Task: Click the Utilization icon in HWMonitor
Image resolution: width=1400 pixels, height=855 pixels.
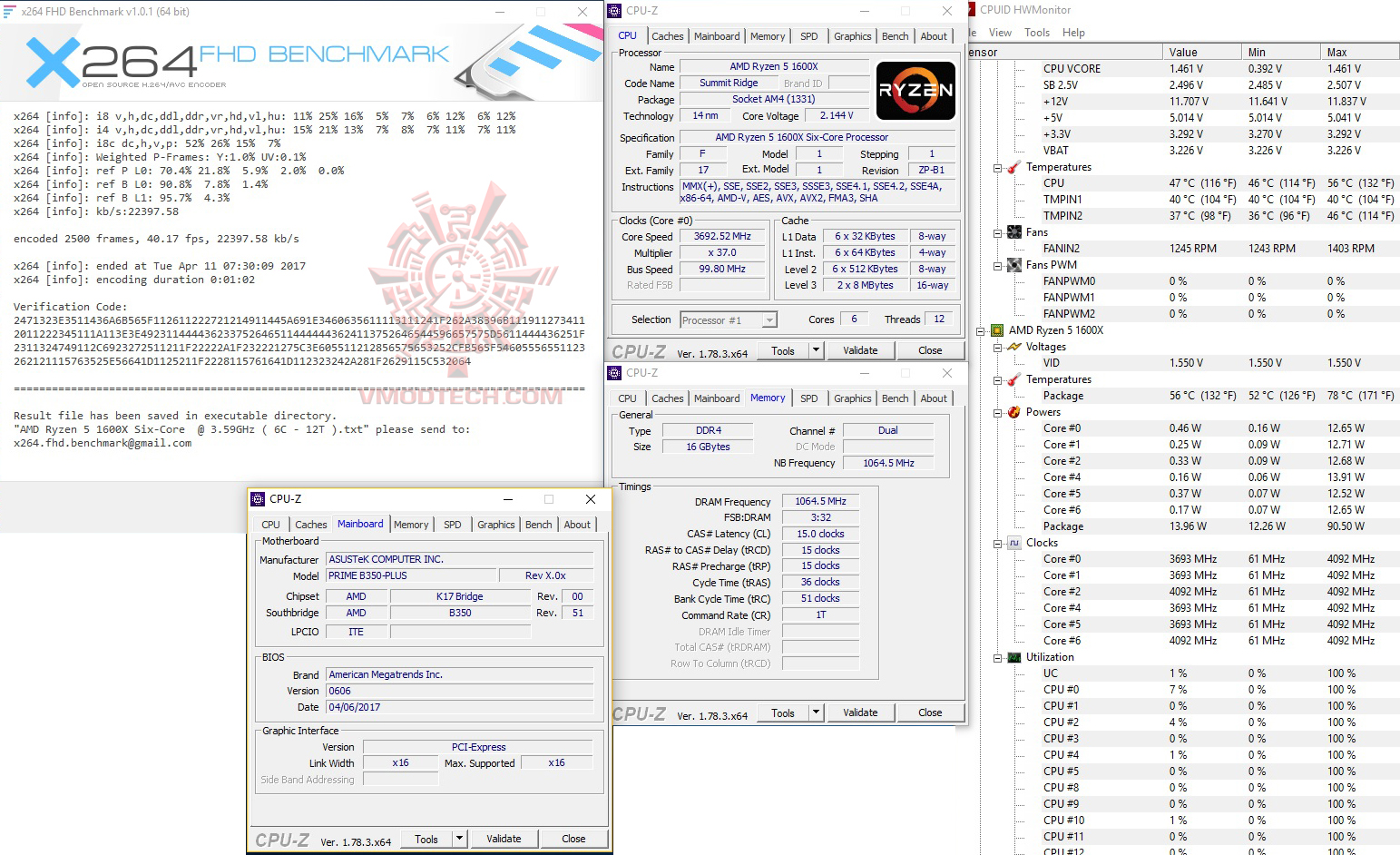Action: point(1013,656)
